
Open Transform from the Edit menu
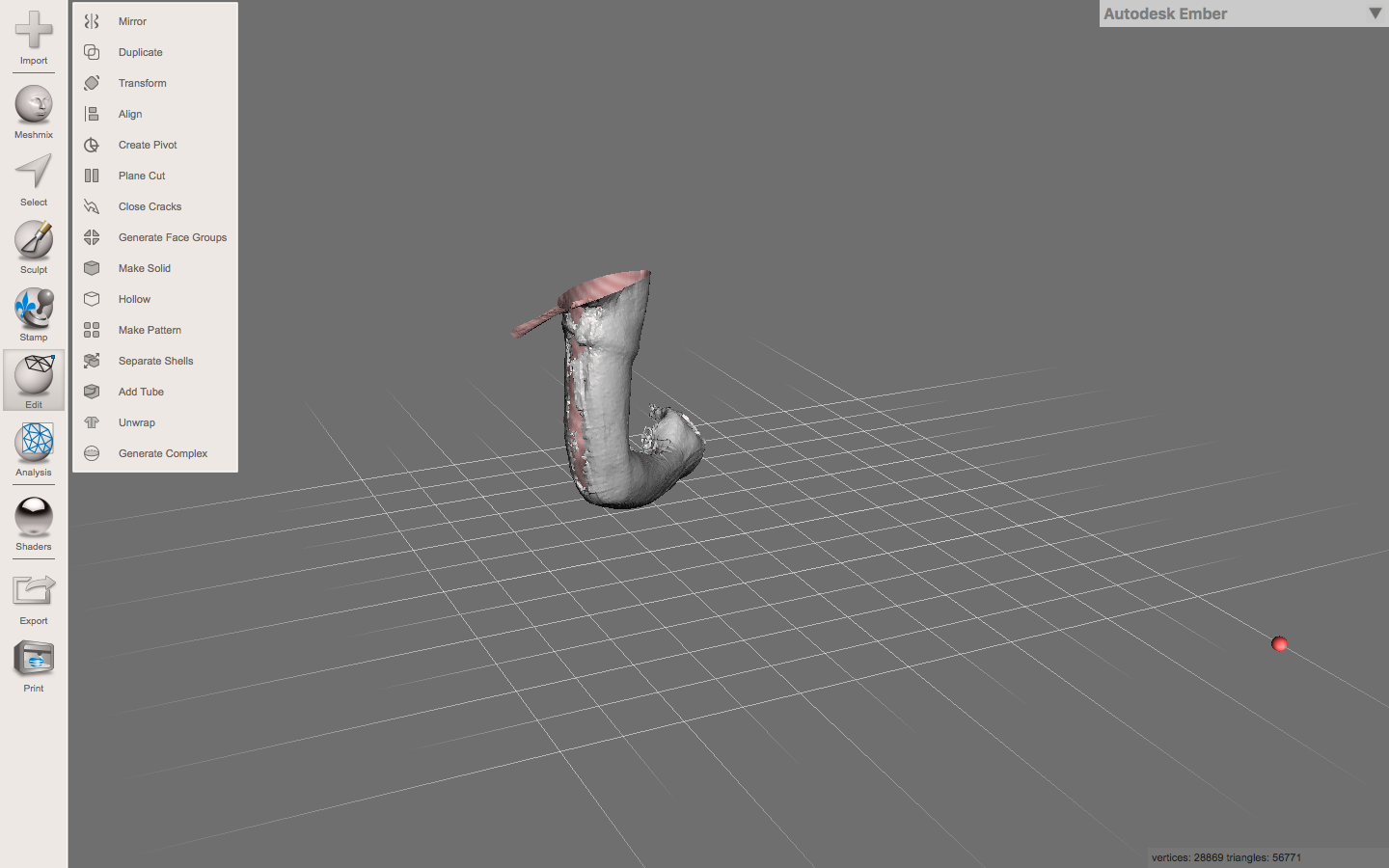click(x=142, y=83)
